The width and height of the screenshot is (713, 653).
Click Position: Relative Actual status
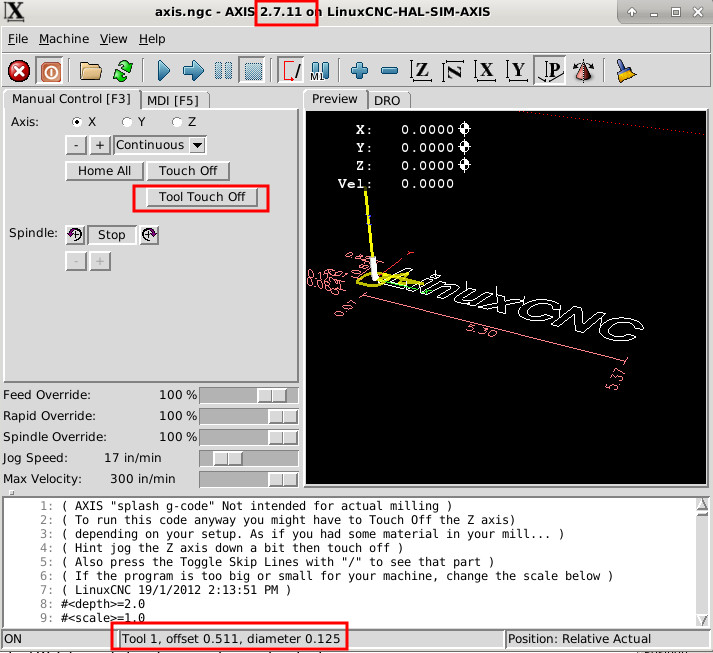point(579,639)
